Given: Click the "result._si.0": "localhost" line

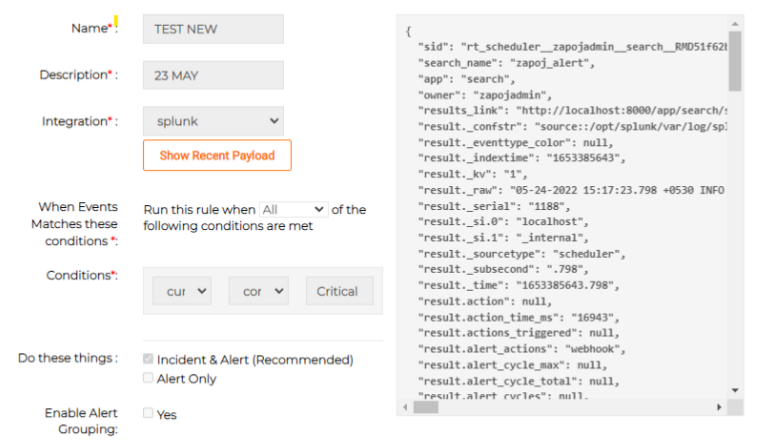Looking at the screenshot, I should 503,222.
